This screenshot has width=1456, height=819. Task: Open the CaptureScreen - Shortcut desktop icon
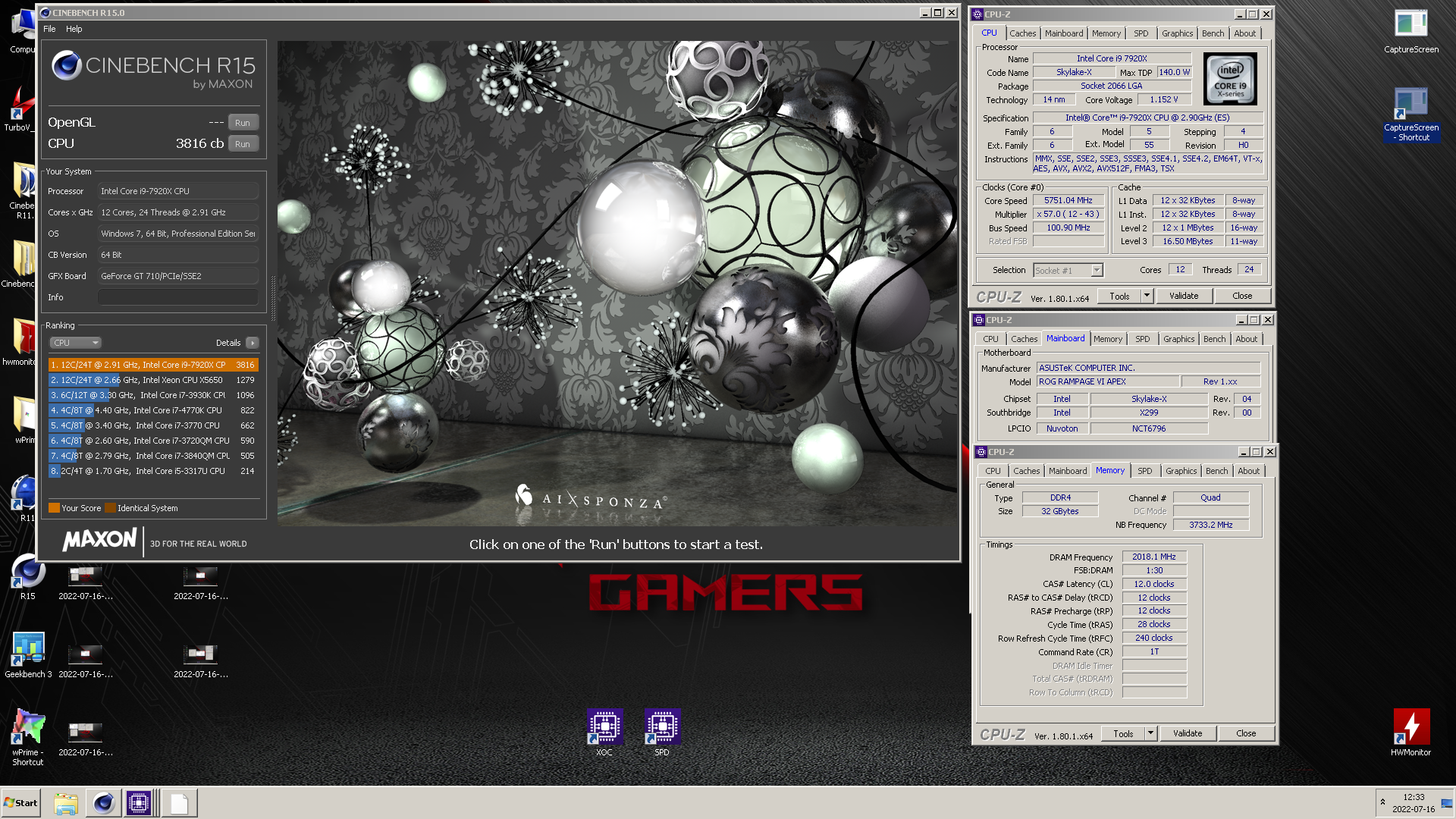[1410, 115]
